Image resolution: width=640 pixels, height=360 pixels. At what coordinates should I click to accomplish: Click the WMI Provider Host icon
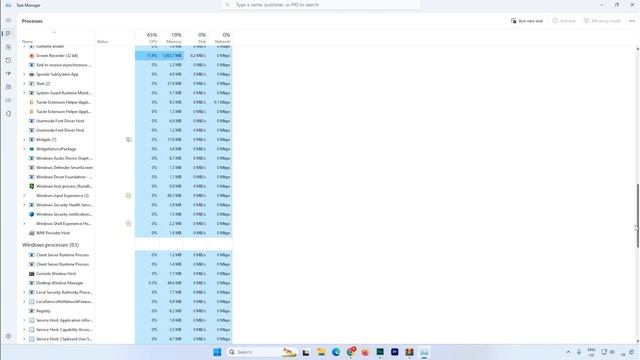point(31,233)
